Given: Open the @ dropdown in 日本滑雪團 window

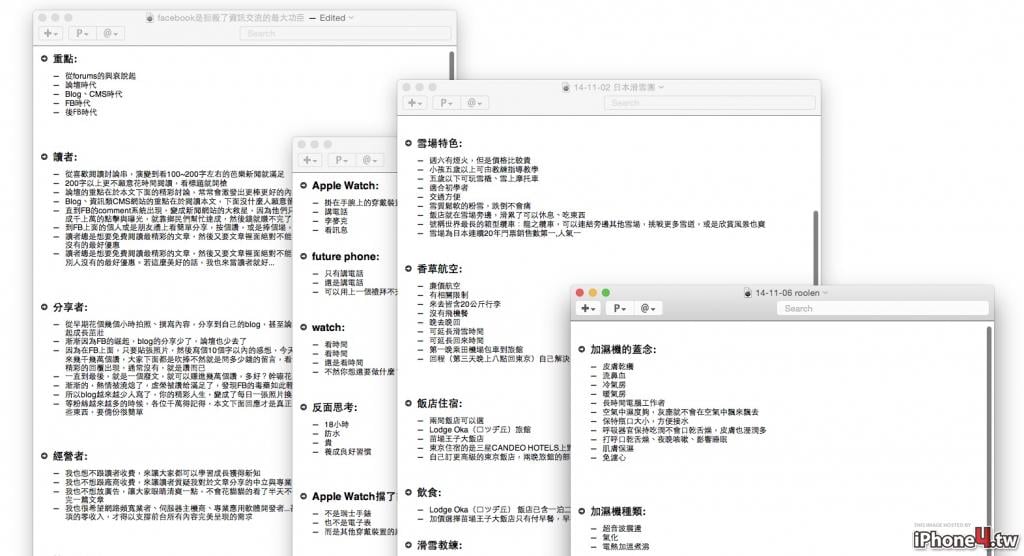Looking at the screenshot, I should [475, 103].
